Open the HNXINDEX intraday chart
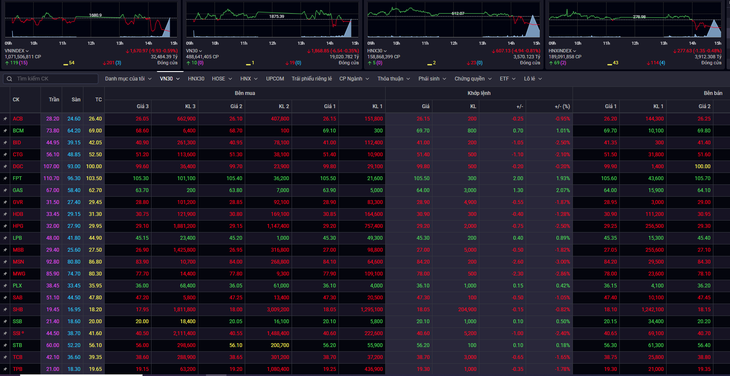 635,20
